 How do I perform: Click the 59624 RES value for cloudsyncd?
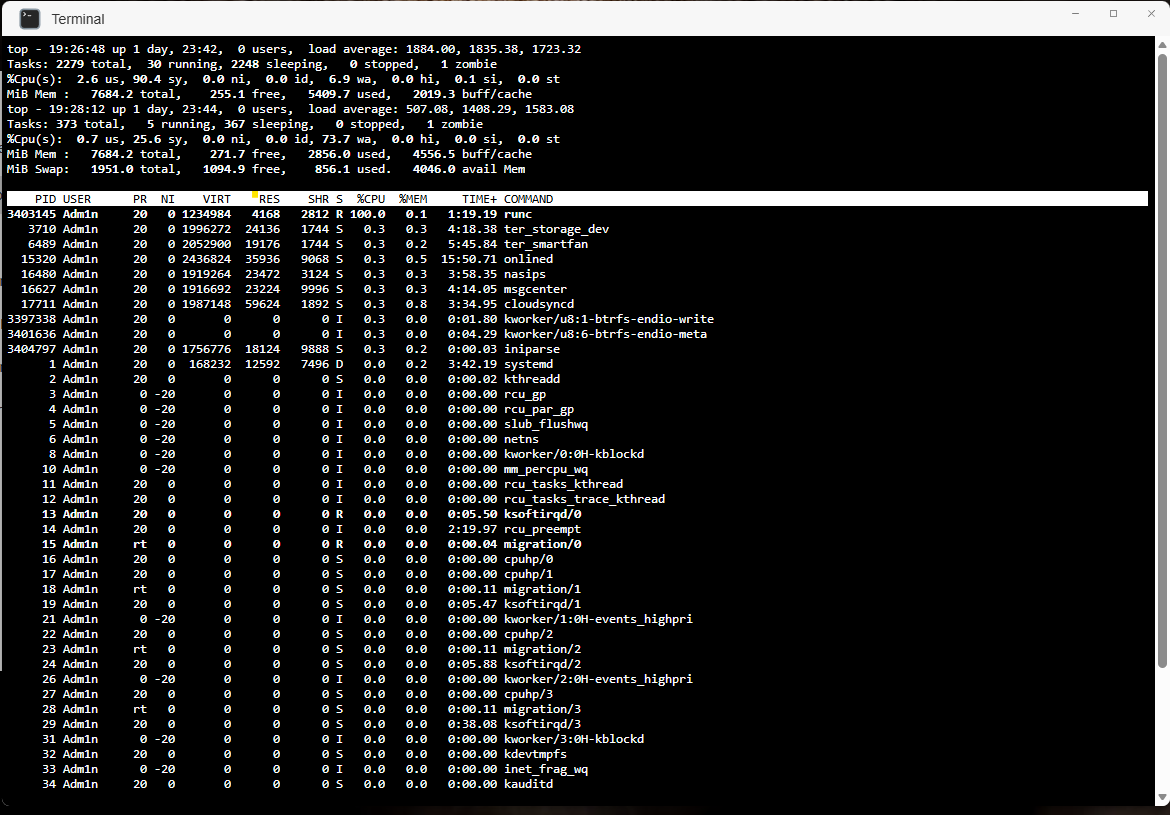click(263, 304)
